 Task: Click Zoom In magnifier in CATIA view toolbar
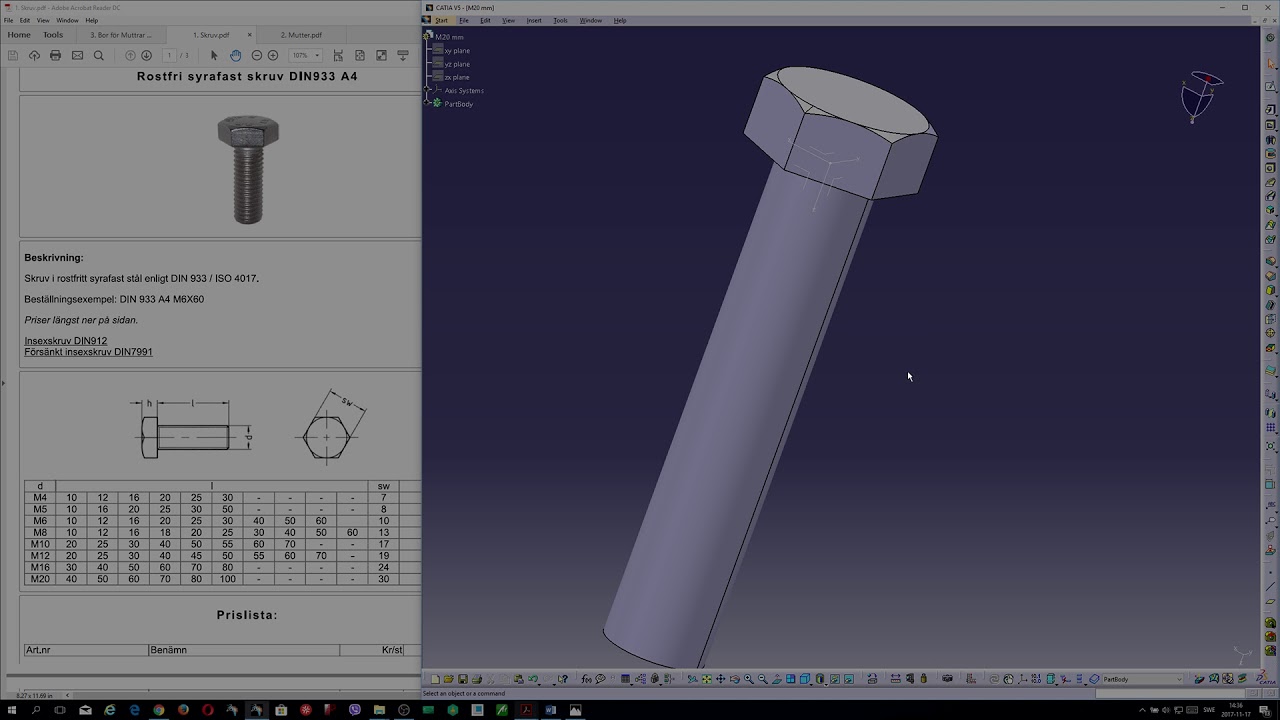click(x=748, y=679)
